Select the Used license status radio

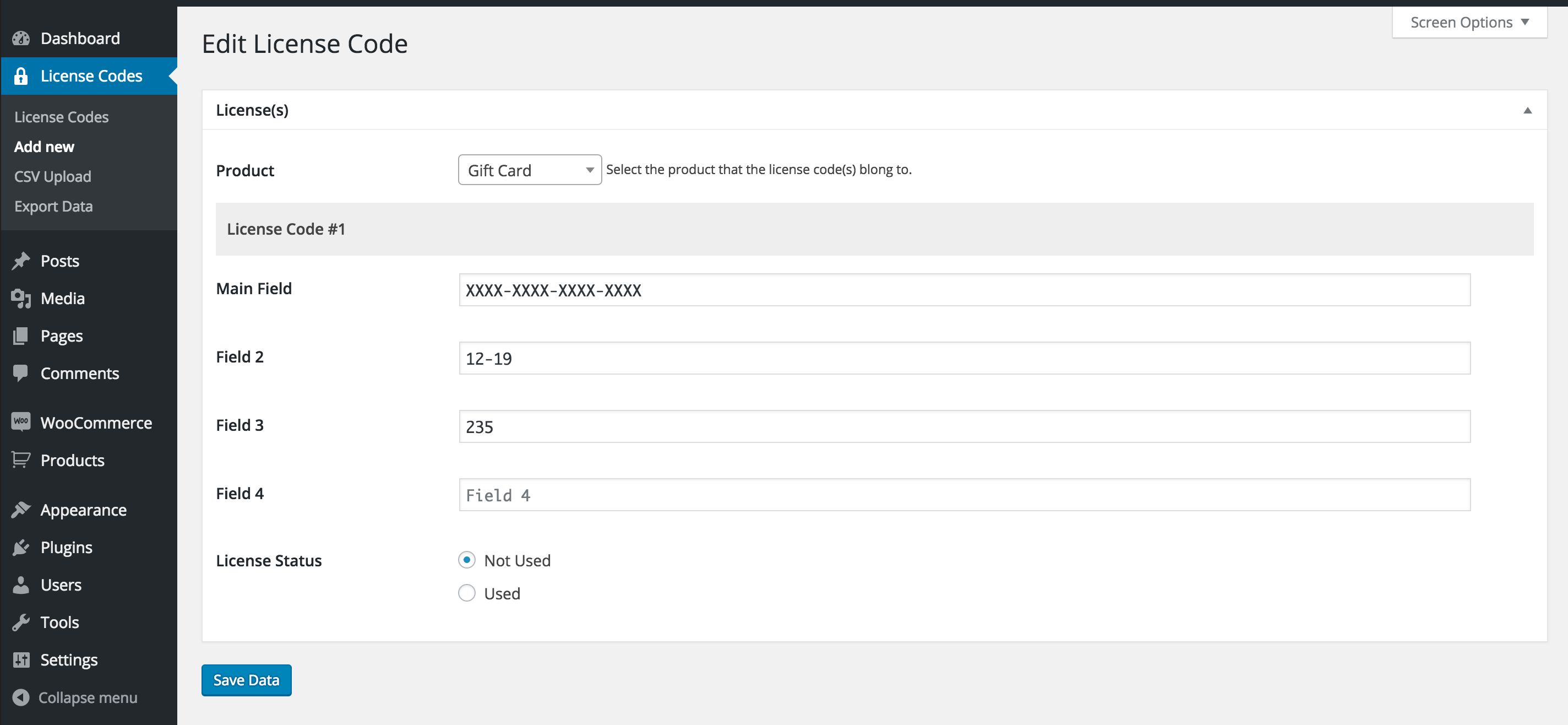pyautogui.click(x=467, y=593)
